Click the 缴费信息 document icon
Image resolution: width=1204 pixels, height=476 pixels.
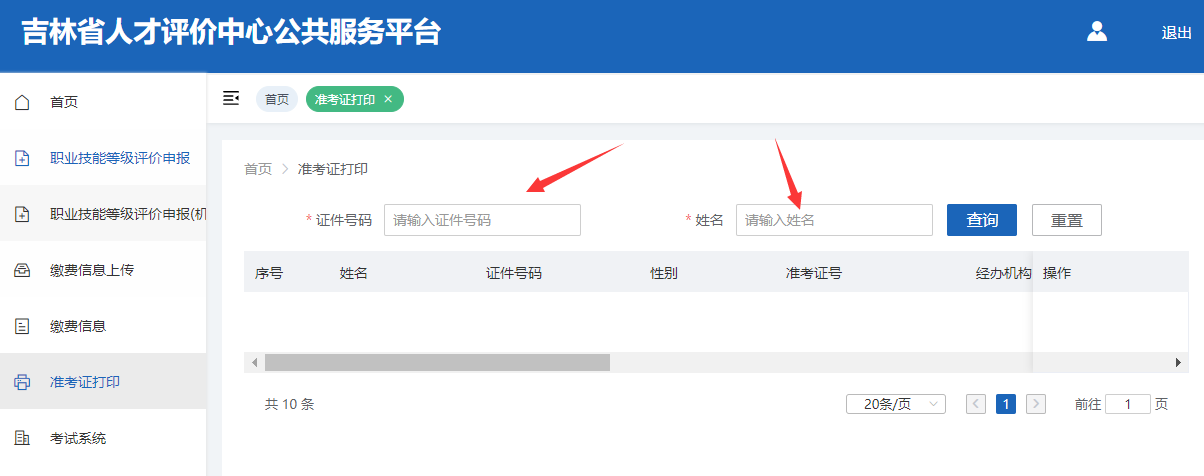click(22, 326)
